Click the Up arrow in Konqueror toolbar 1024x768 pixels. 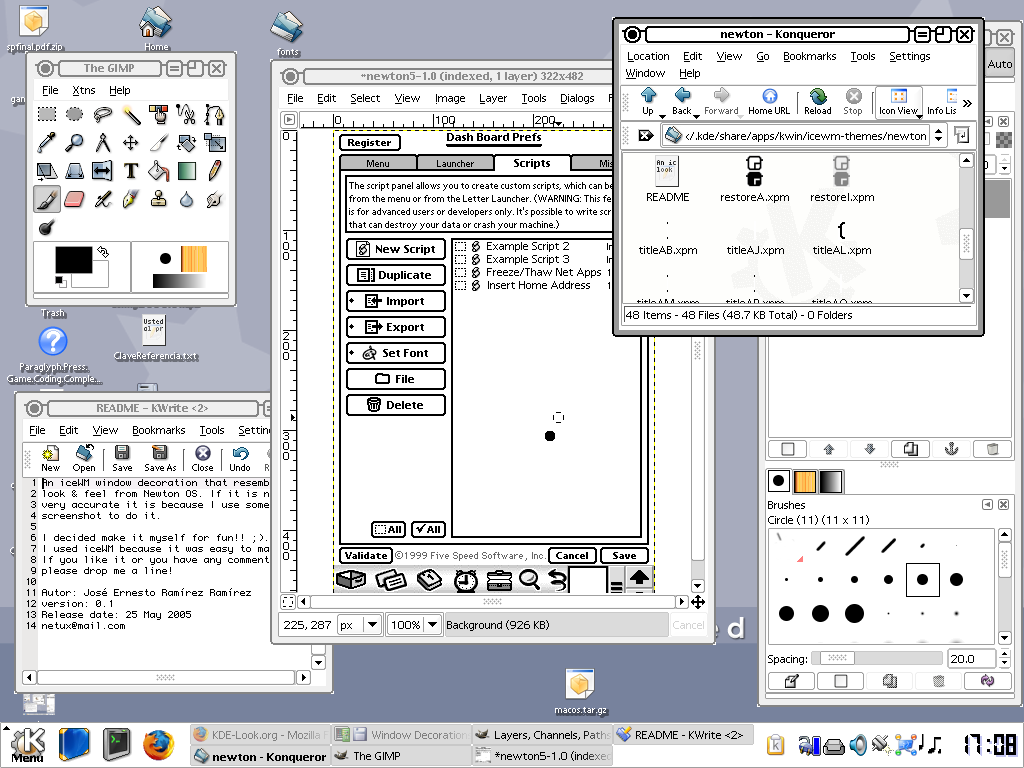click(648, 101)
